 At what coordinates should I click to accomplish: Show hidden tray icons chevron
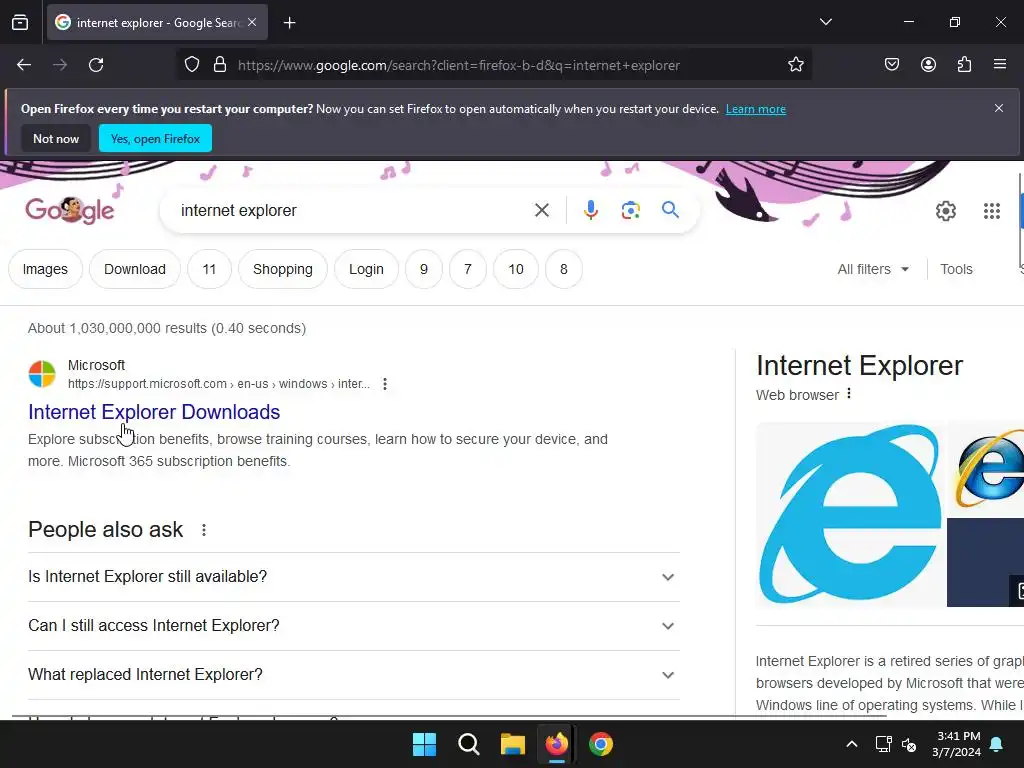pyautogui.click(x=852, y=744)
